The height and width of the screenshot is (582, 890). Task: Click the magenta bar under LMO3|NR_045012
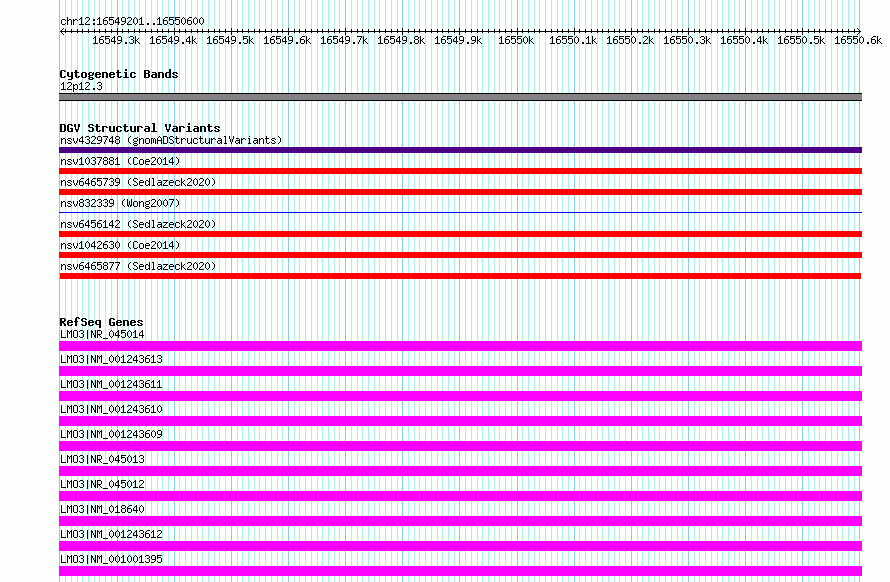point(460,496)
